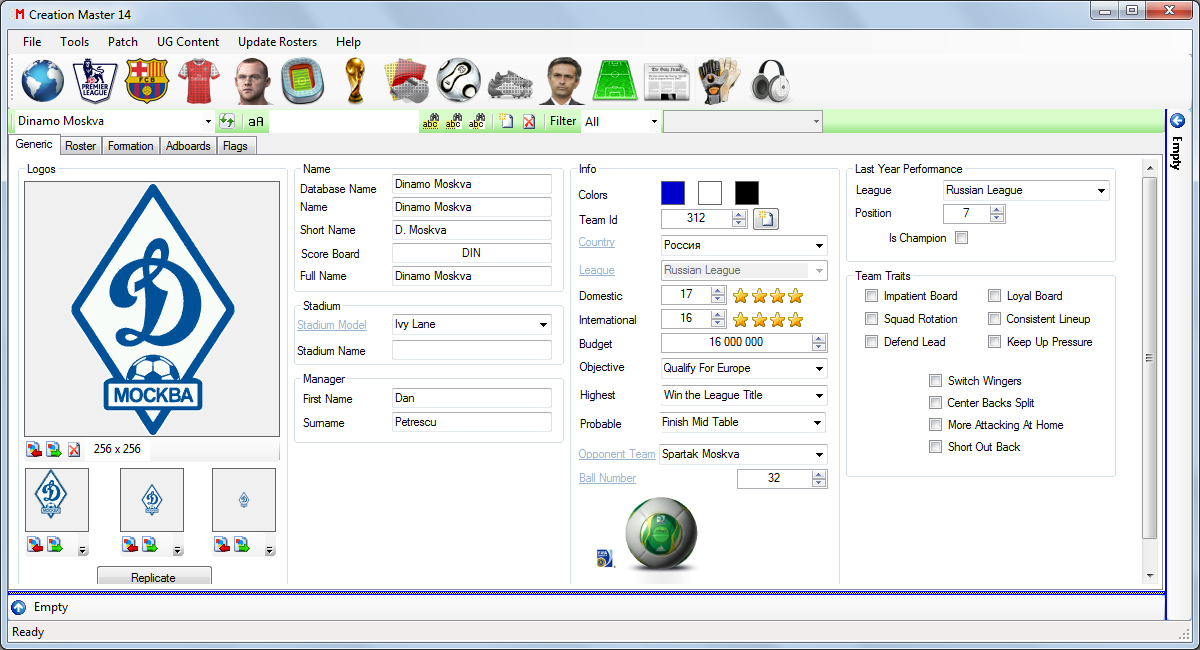Open the Manager editor Mourinho icon
1200x650 pixels.
(563, 79)
